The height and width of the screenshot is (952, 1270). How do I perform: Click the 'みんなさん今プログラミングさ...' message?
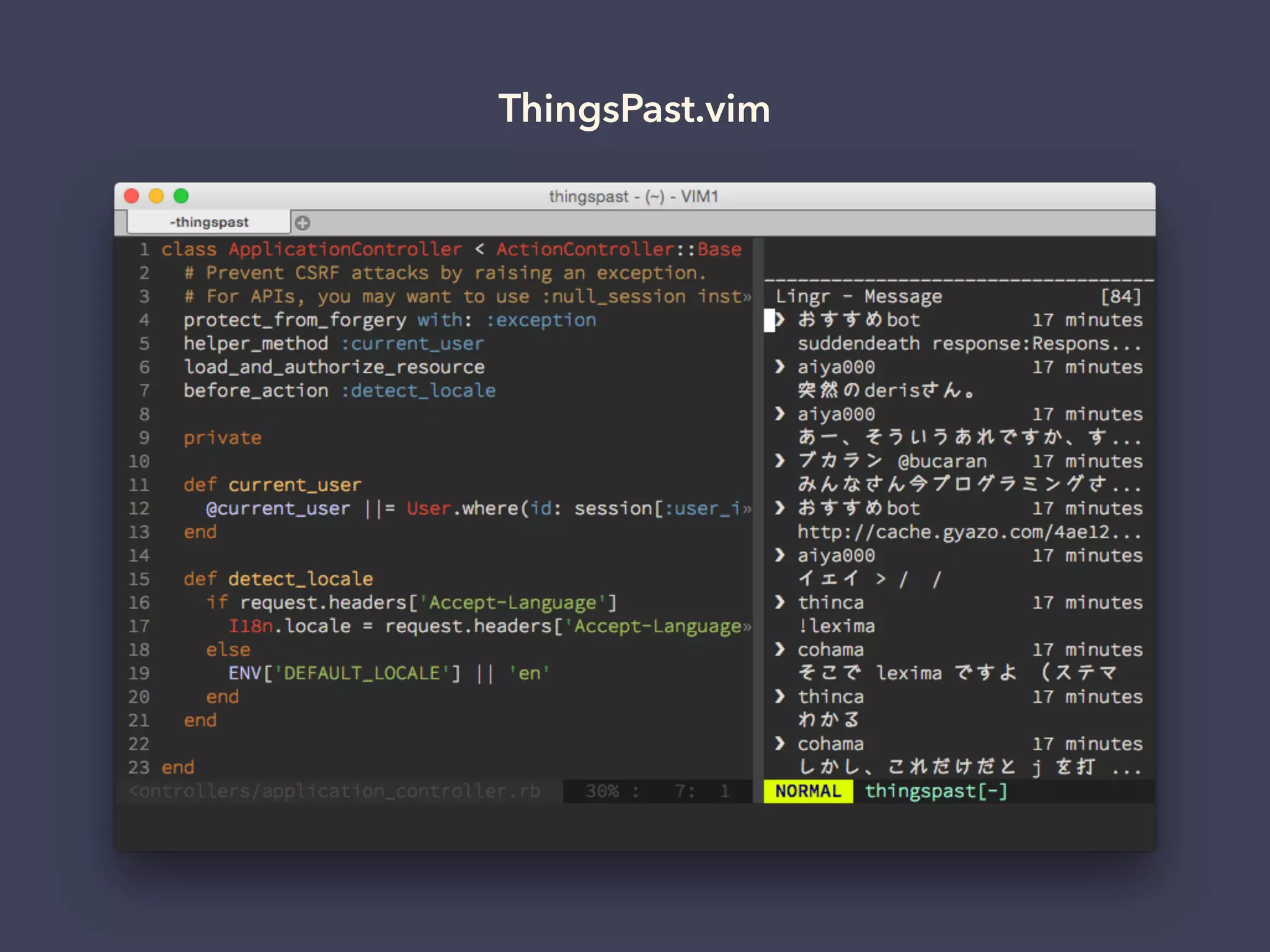click(969, 485)
